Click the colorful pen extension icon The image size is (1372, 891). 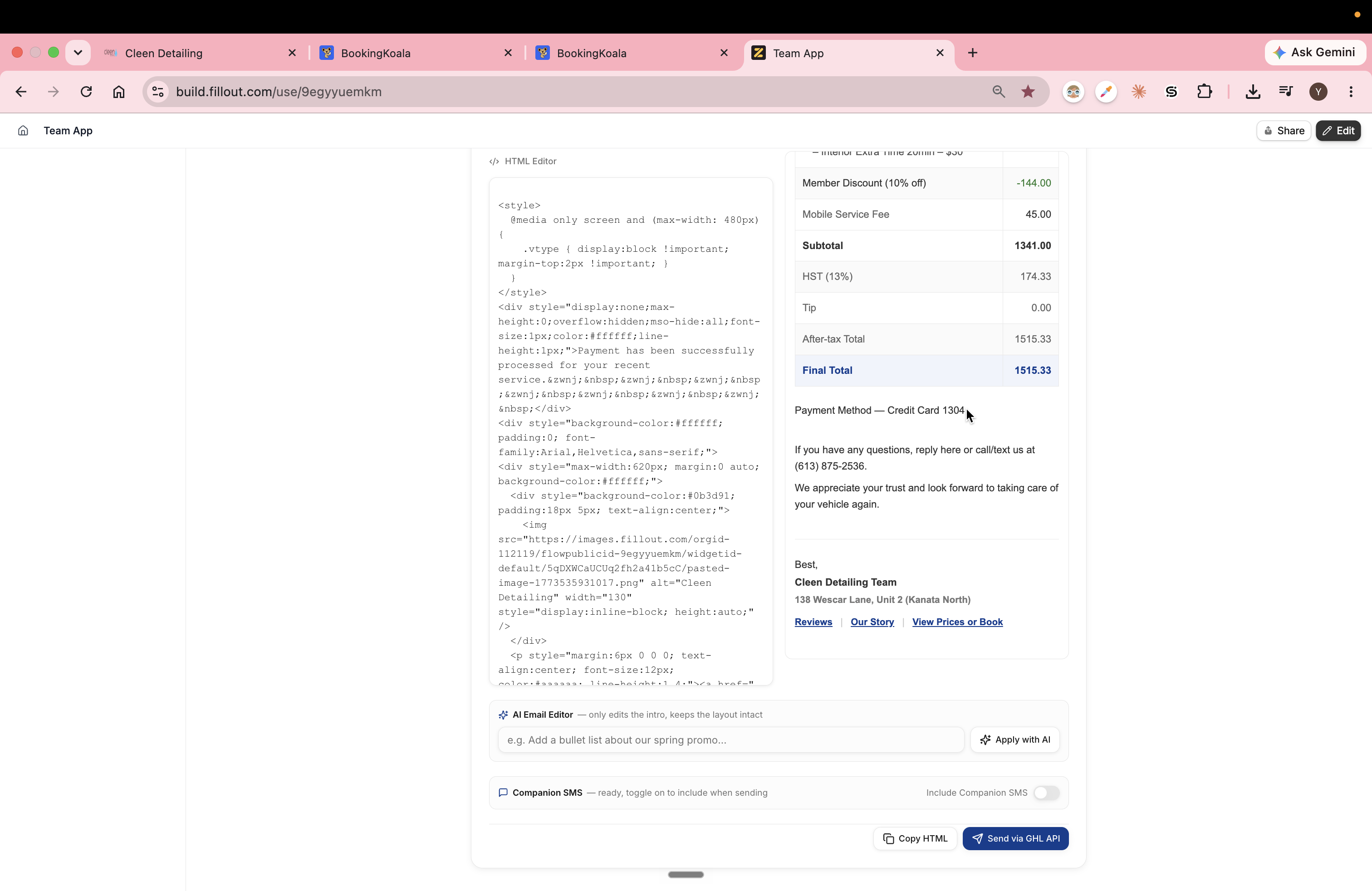[x=1106, y=92]
